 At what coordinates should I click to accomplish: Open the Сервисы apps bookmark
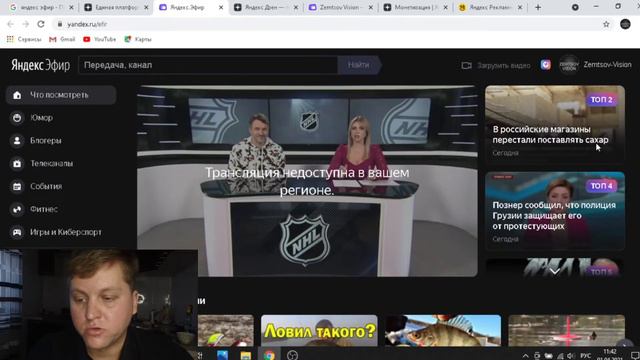pyautogui.click(x=24, y=39)
